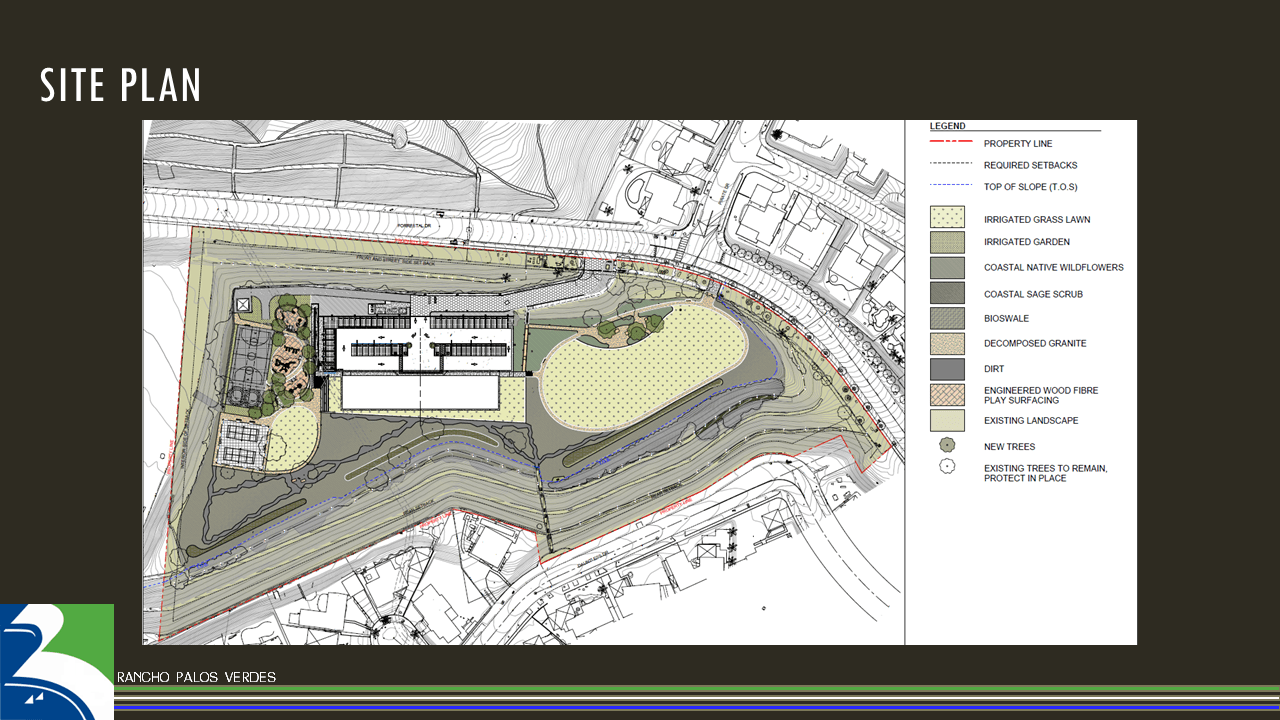Click the Rancho Palos Verdes footer text
The width and height of the screenshot is (1280, 720).
tap(196, 677)
